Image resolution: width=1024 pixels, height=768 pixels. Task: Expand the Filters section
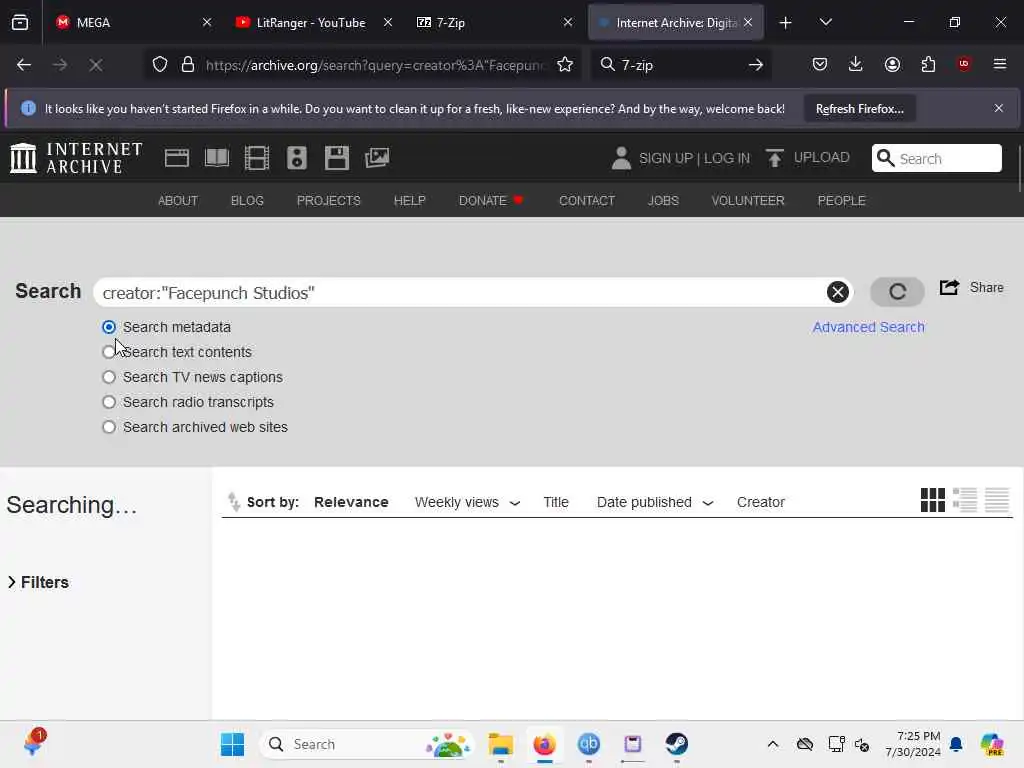tap(38, 582)
